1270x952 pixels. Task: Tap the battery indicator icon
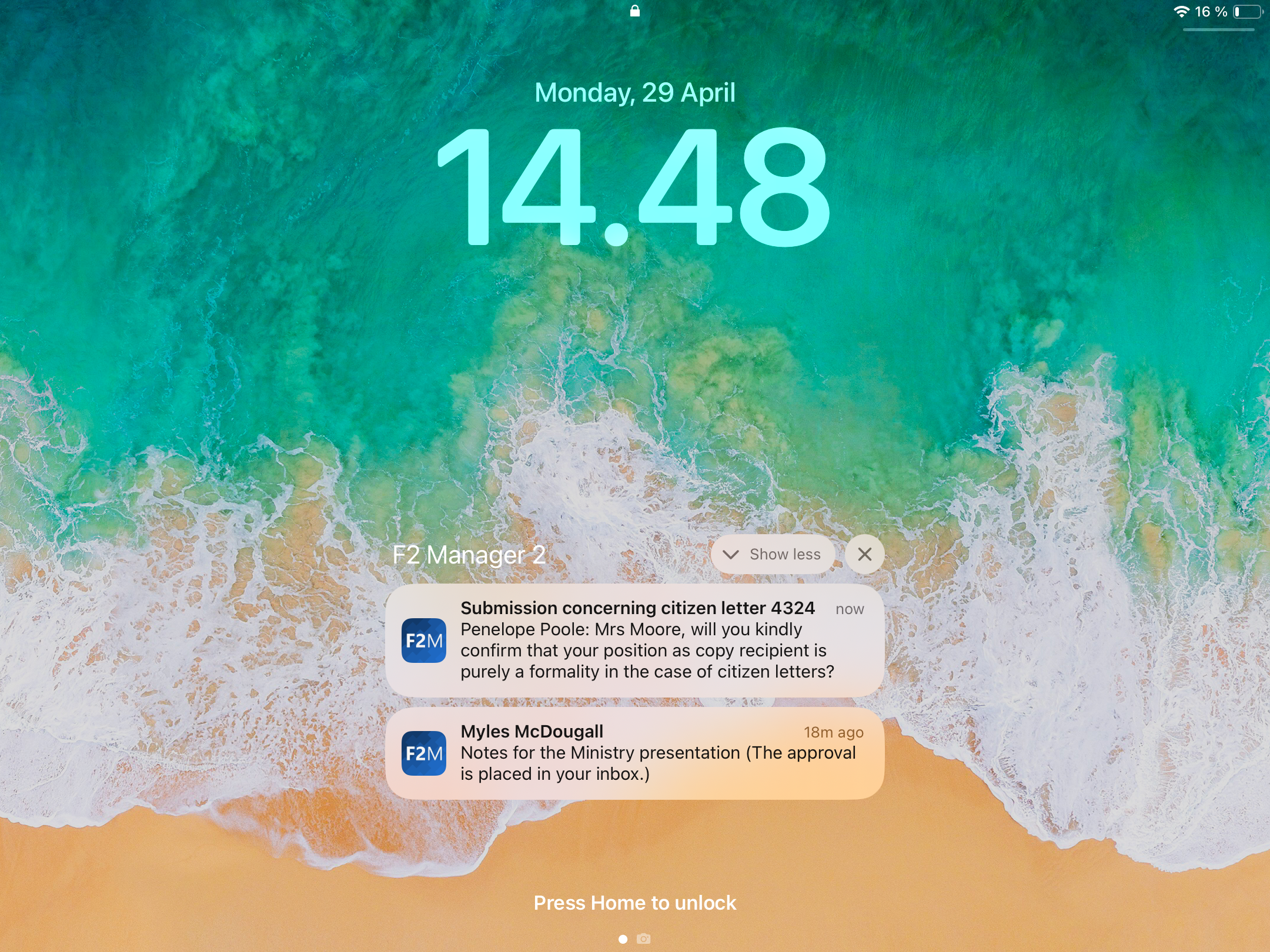1248,12
